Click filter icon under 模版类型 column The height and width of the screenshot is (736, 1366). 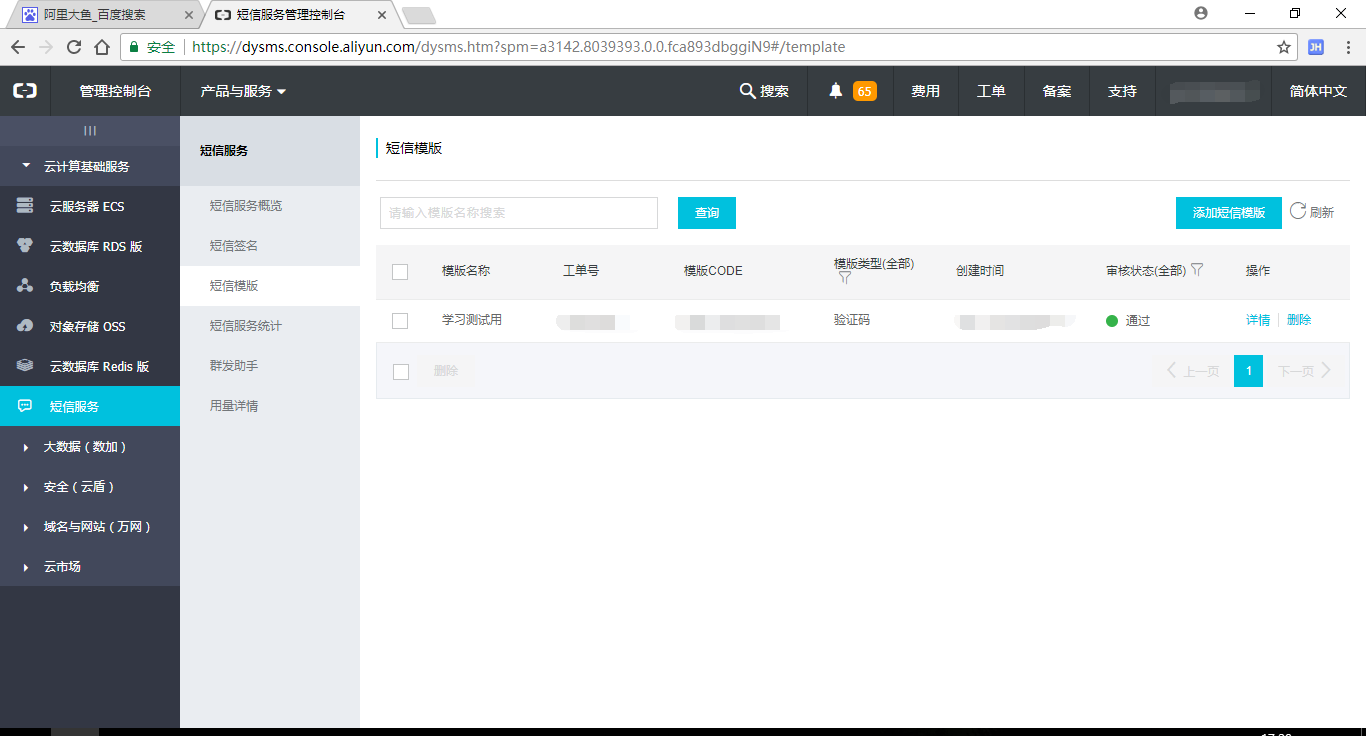pos(844,279)
